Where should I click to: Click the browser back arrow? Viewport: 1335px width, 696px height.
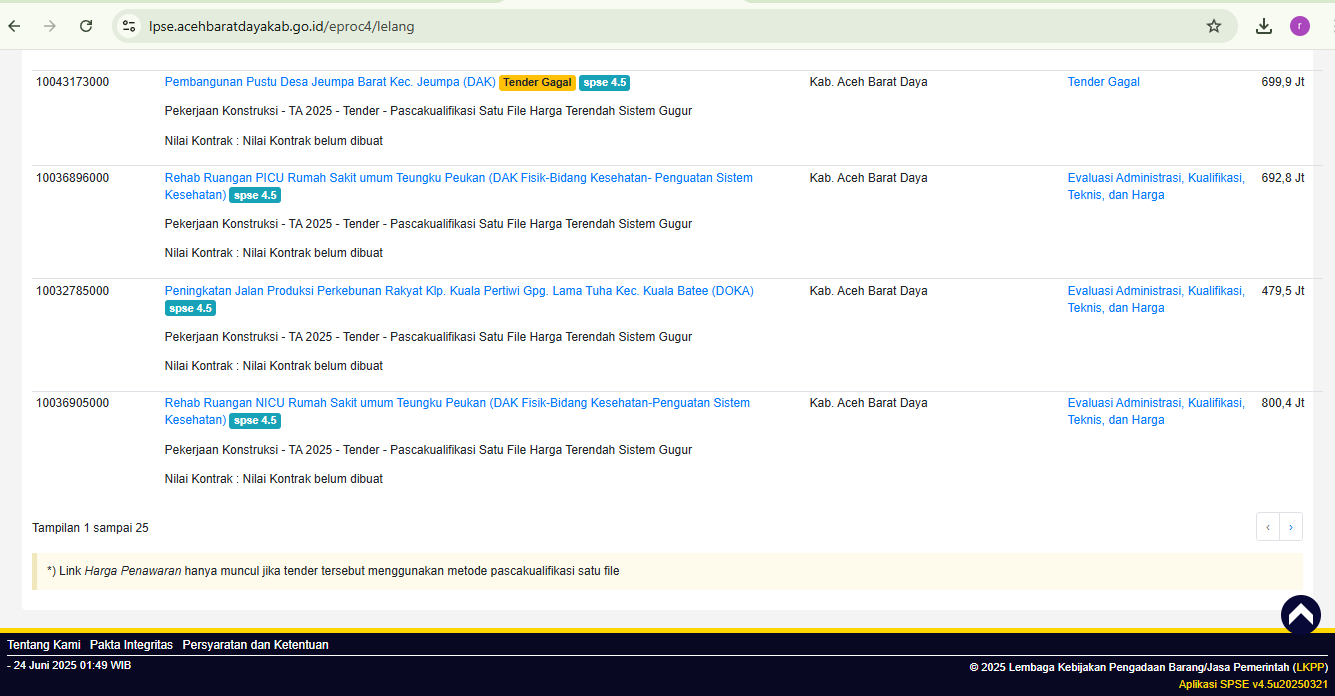click(x=14, y=26)
